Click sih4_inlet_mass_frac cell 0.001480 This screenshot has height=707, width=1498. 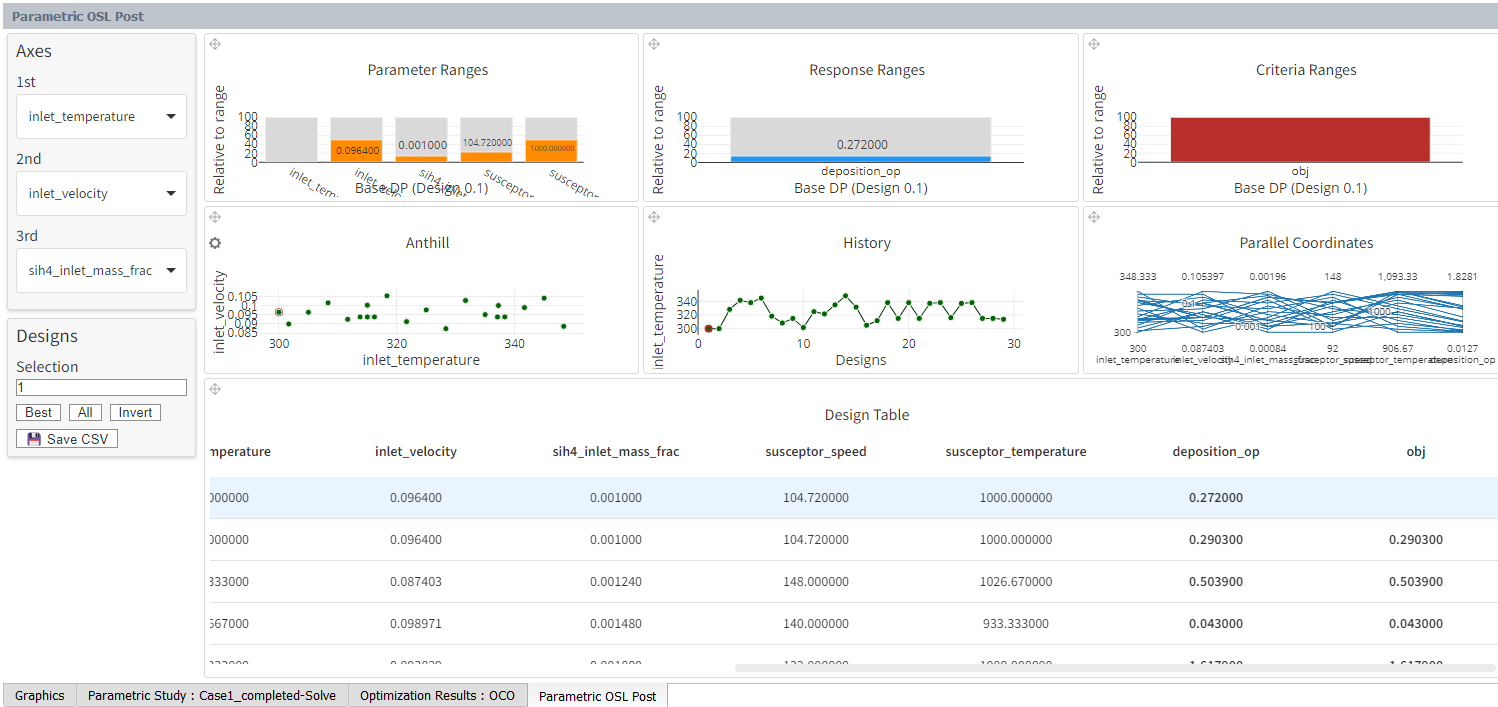(x=616, y=624)
